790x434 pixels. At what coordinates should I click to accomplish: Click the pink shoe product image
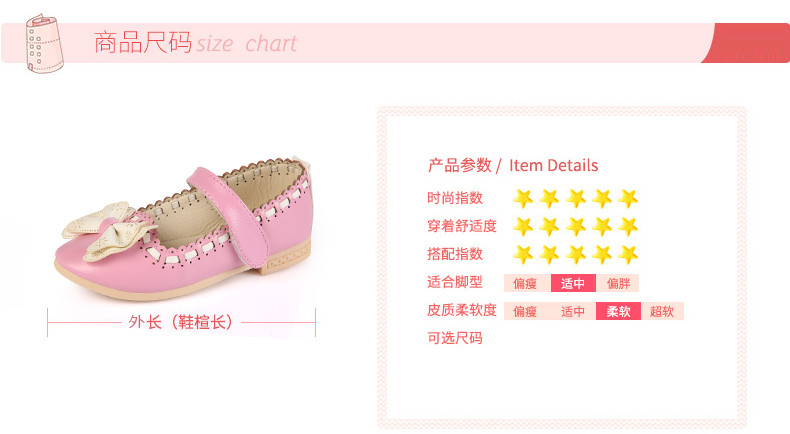pos(185,229)
